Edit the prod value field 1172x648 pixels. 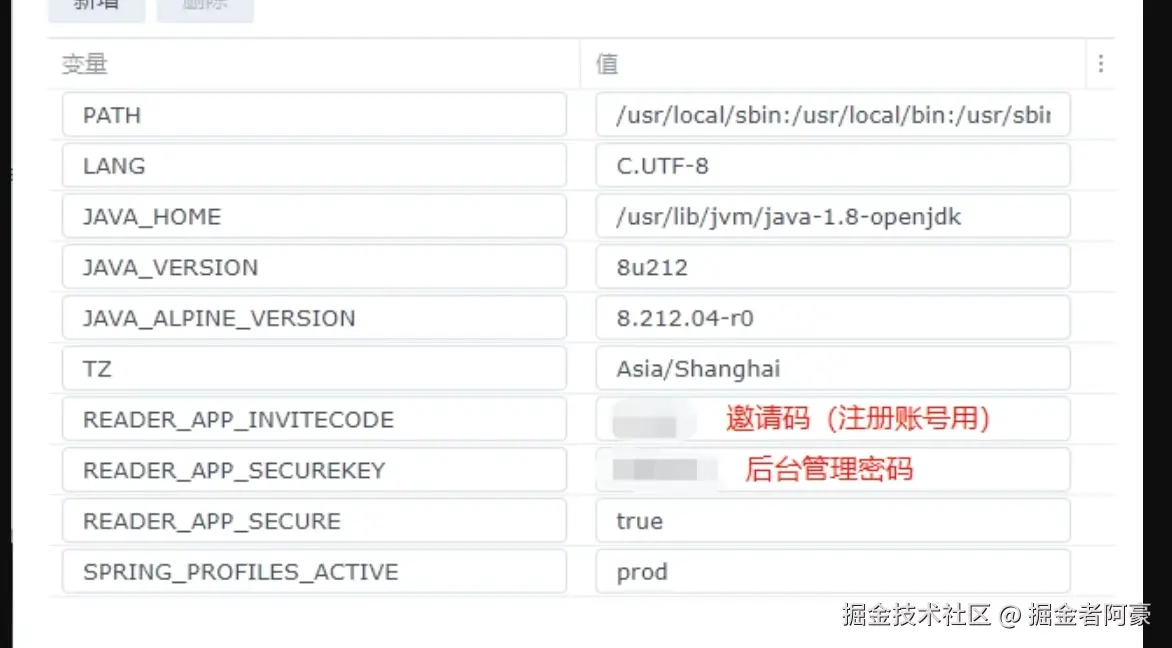click(832, 572)
